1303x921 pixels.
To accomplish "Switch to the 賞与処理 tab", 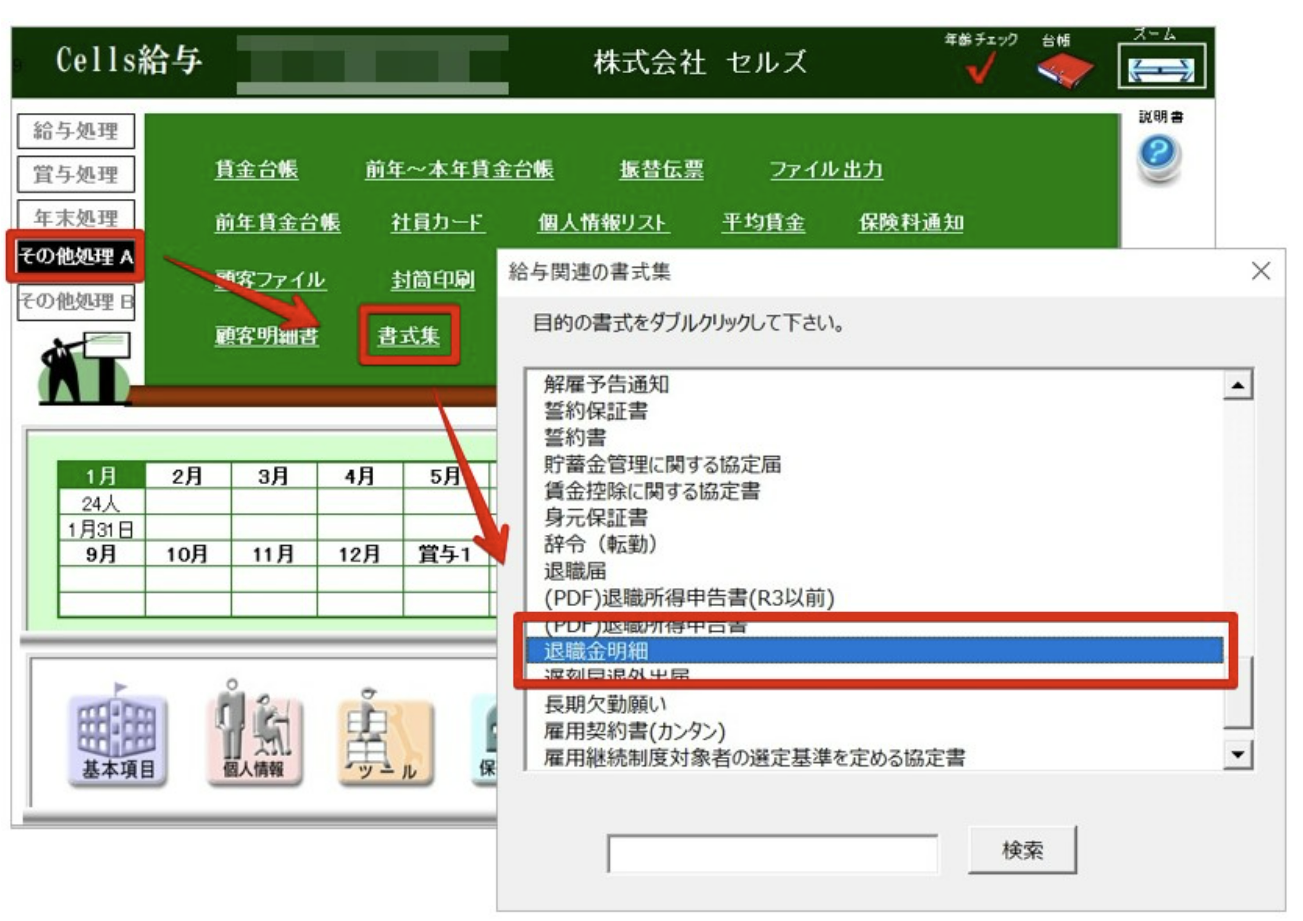I will (76, 175).
